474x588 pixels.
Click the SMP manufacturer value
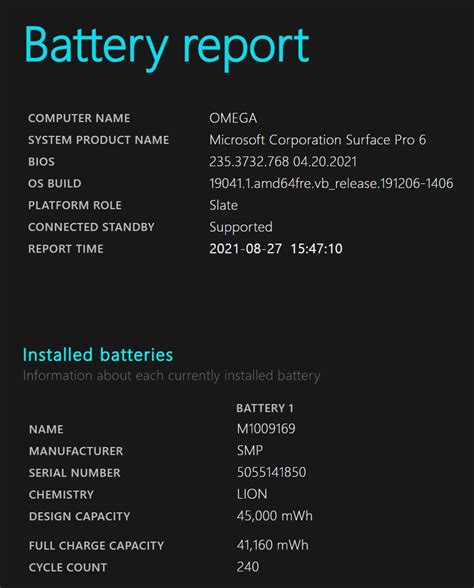(250, 450)
